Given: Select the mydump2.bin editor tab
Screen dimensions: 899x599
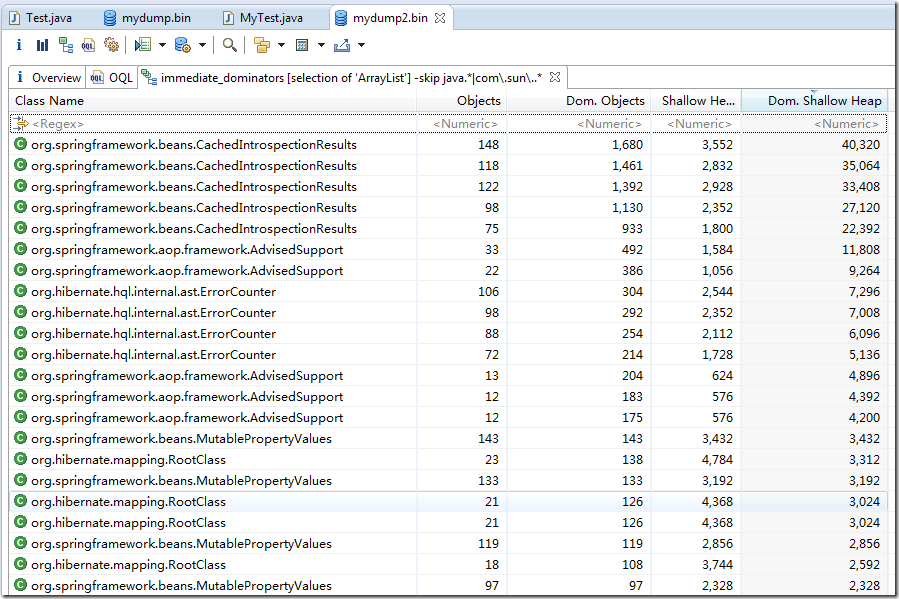Looking at the screenshot, I should 390,18.
